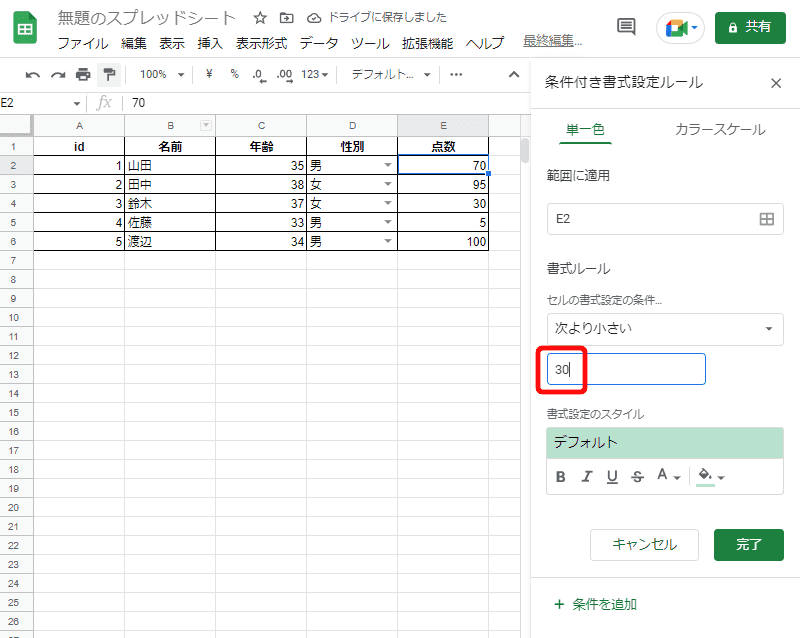Star the untitled spreadsheet
The height and width of the screenshot is (638, 800).
(260, 18)
